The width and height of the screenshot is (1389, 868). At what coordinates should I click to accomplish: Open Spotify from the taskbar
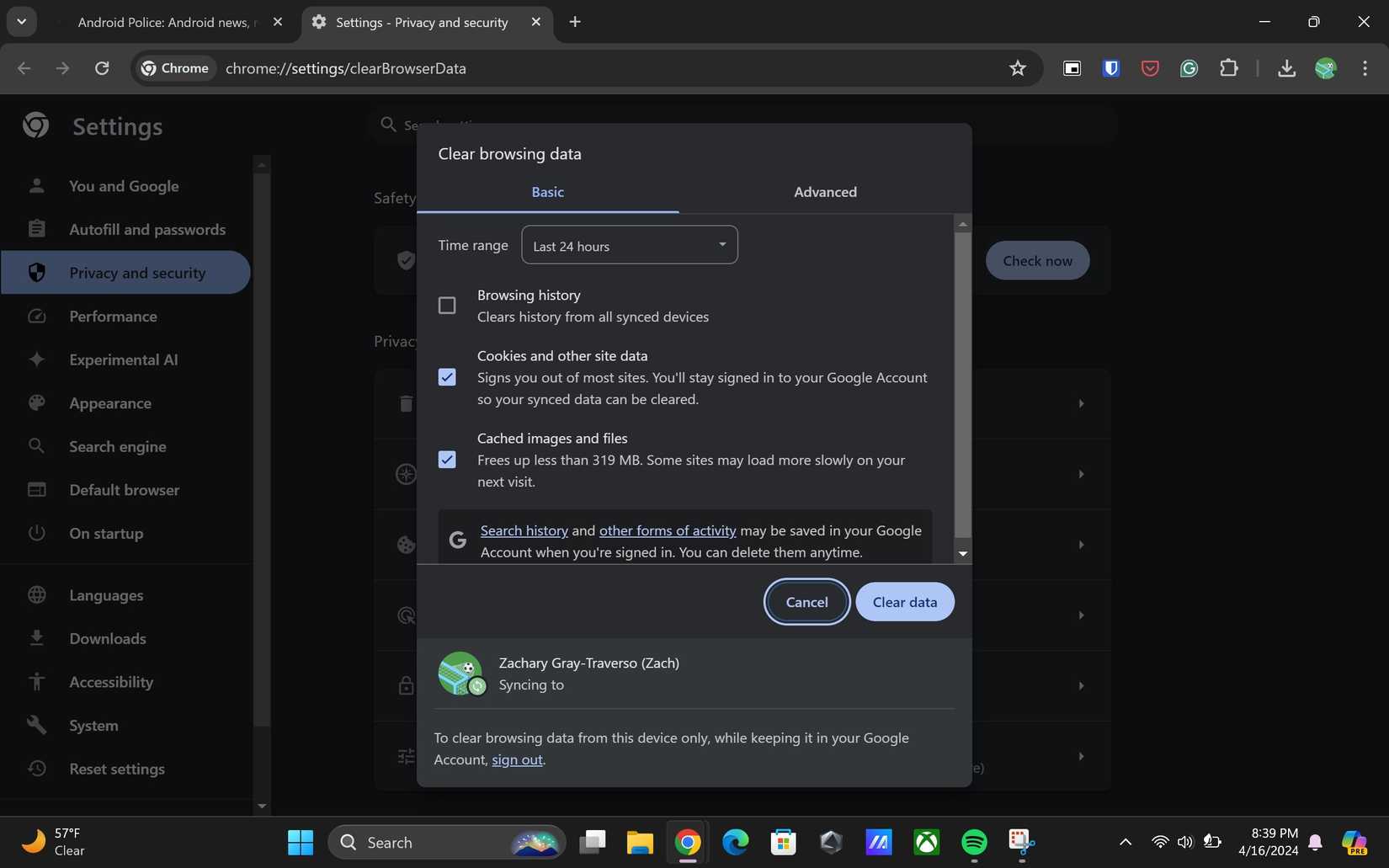972,841
